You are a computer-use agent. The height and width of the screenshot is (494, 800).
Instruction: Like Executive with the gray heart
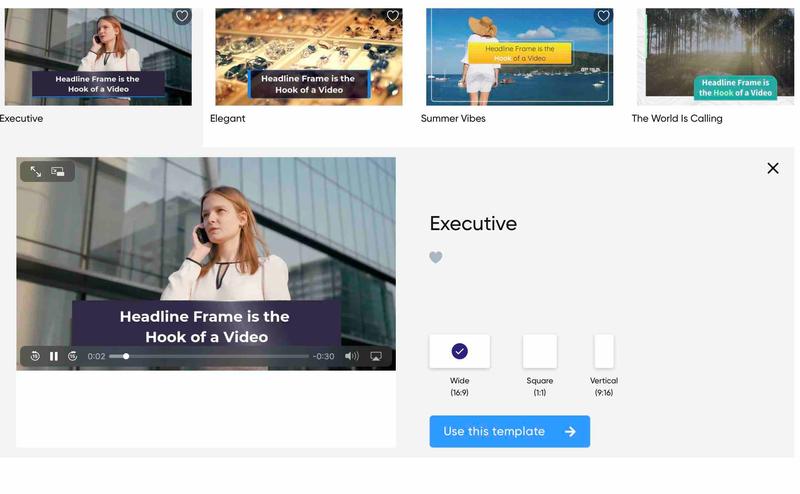click(436, 257)
